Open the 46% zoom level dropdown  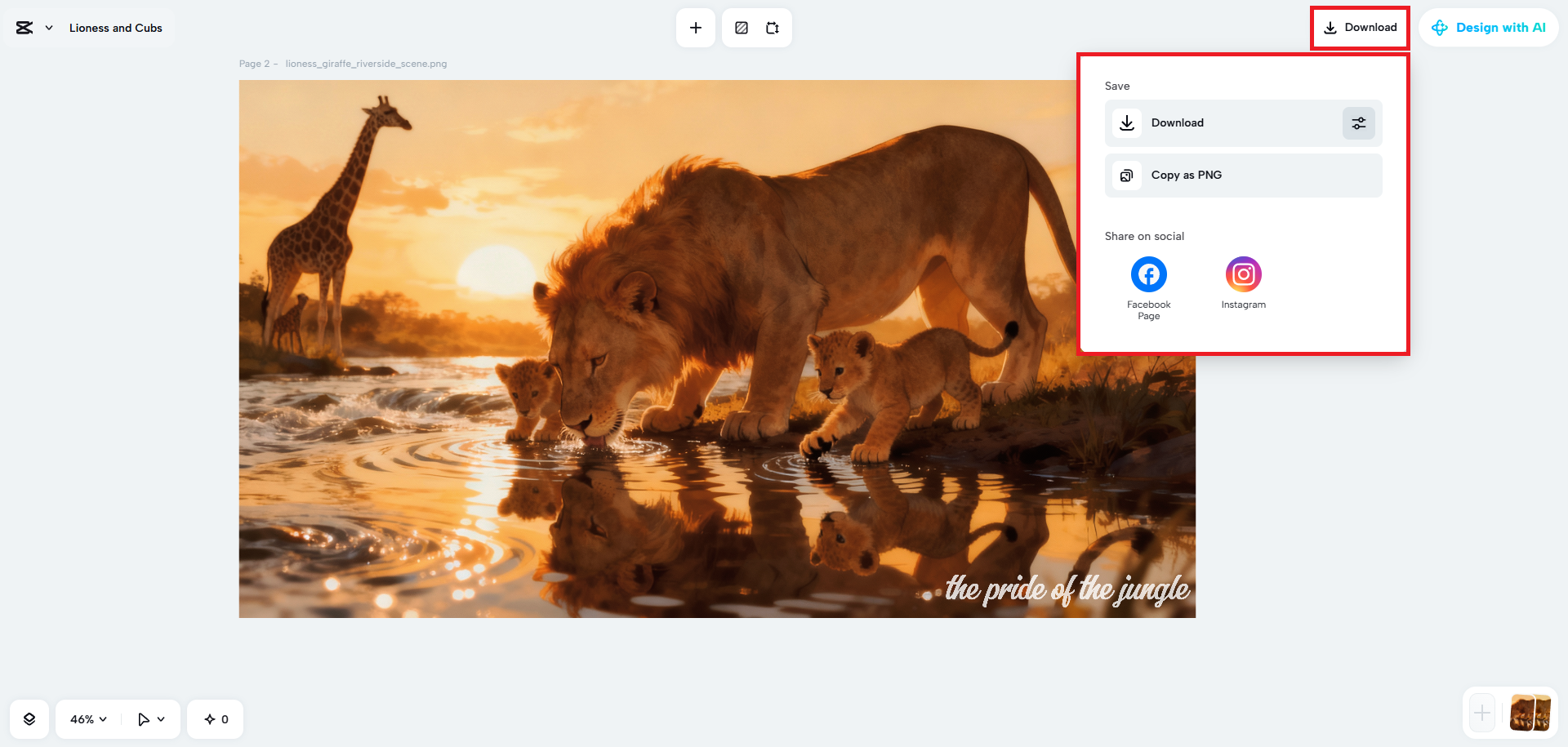(87, 718)
